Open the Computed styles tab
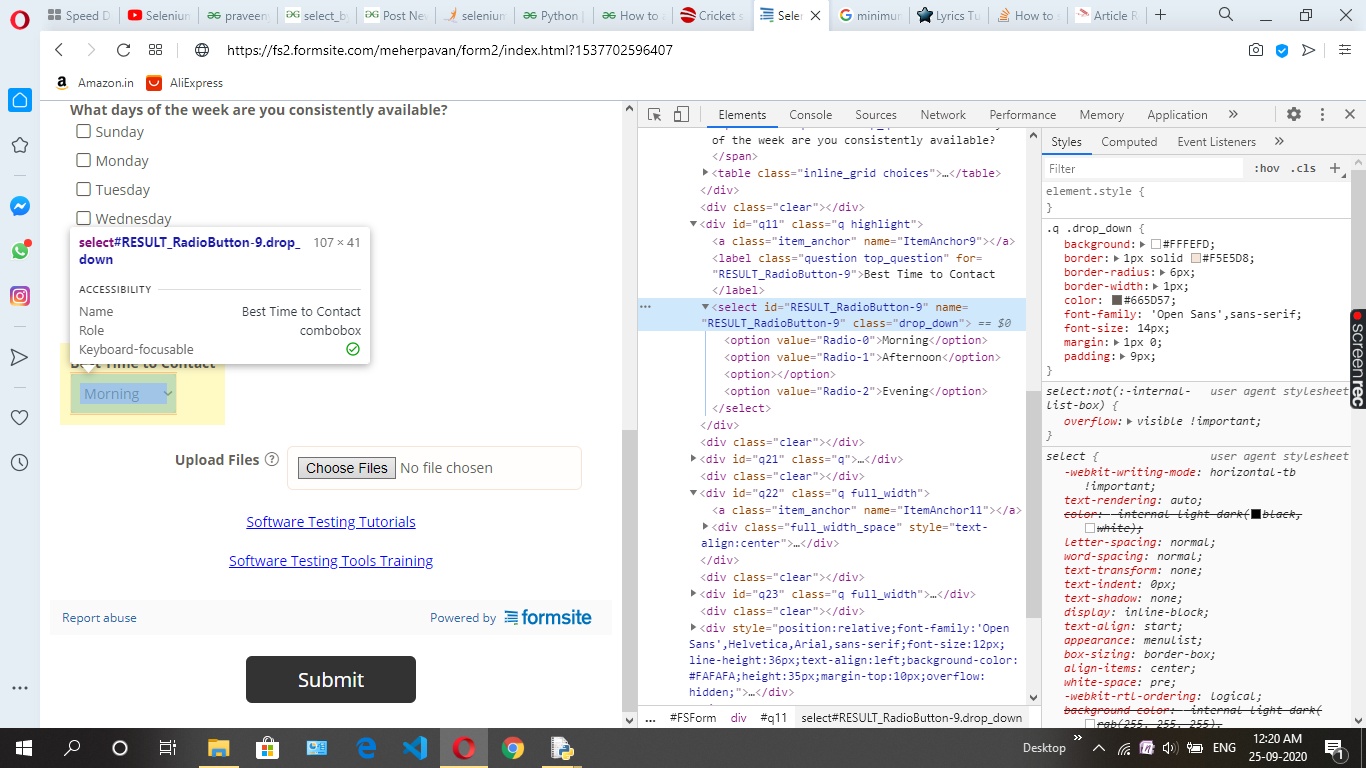 pyautogui.click(x=1129, y=142)
